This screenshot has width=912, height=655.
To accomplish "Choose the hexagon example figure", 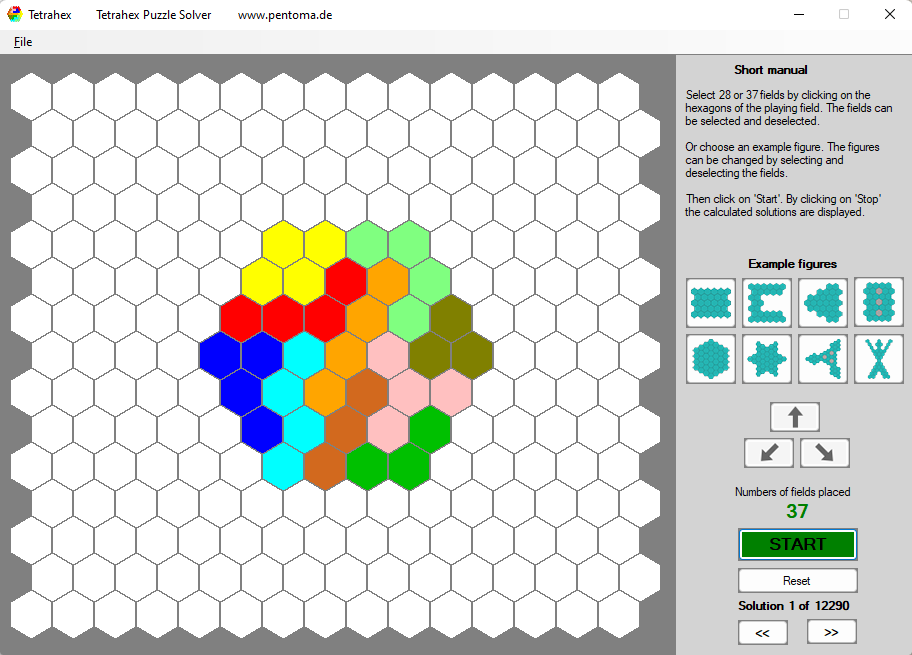I will (x=711, y=358).
